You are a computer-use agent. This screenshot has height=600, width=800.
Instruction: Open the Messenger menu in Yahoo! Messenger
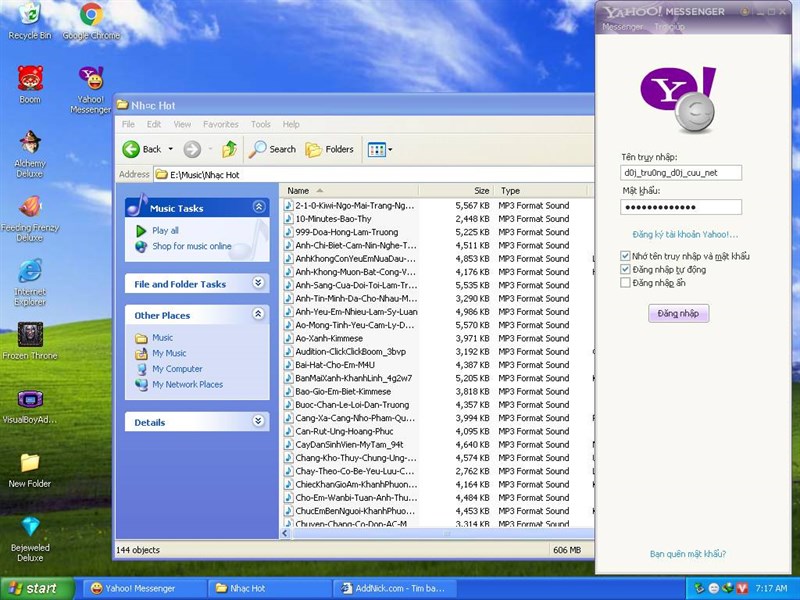[x=622, y=27]
